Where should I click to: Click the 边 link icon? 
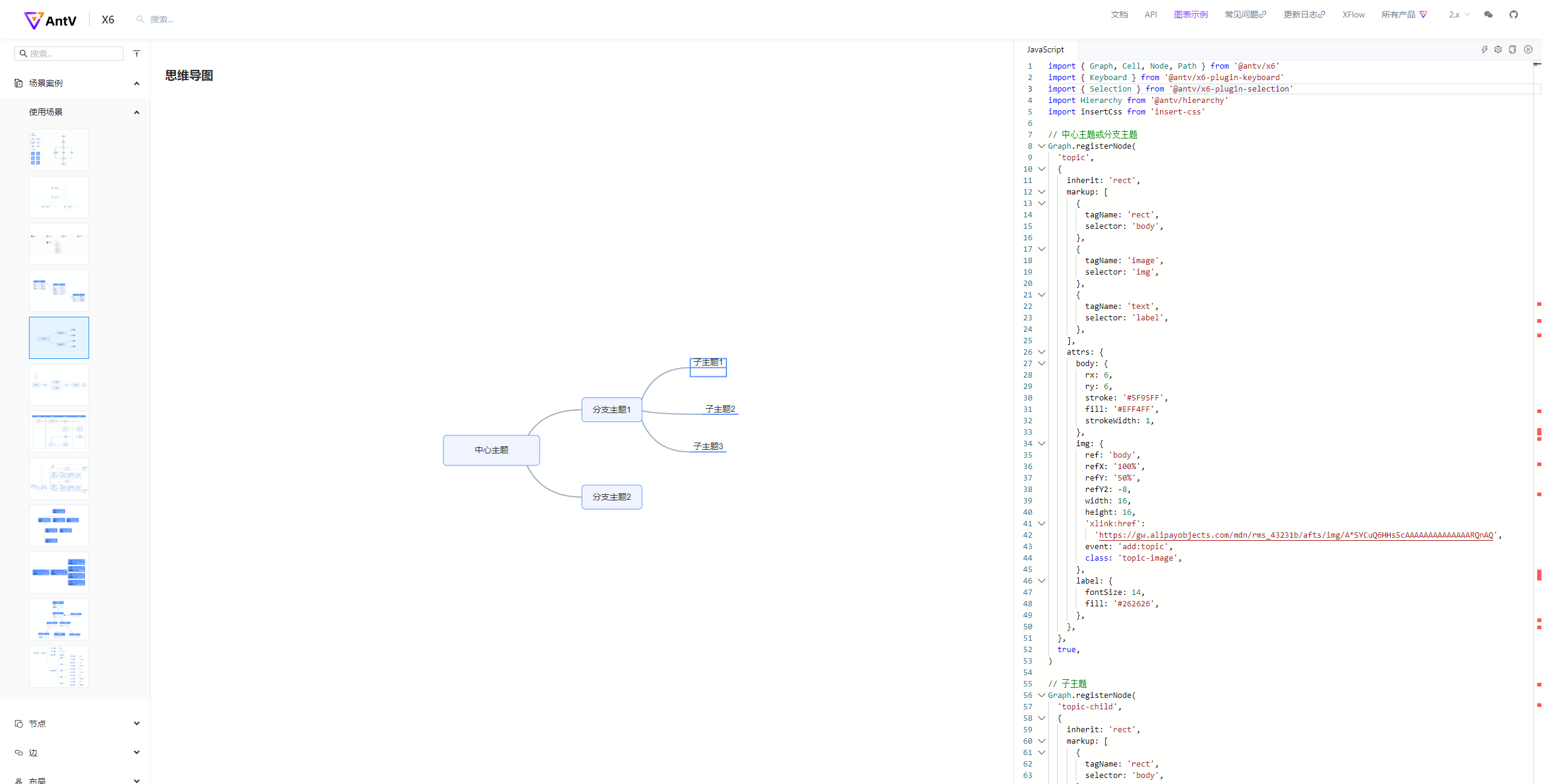tap(19, 753)
